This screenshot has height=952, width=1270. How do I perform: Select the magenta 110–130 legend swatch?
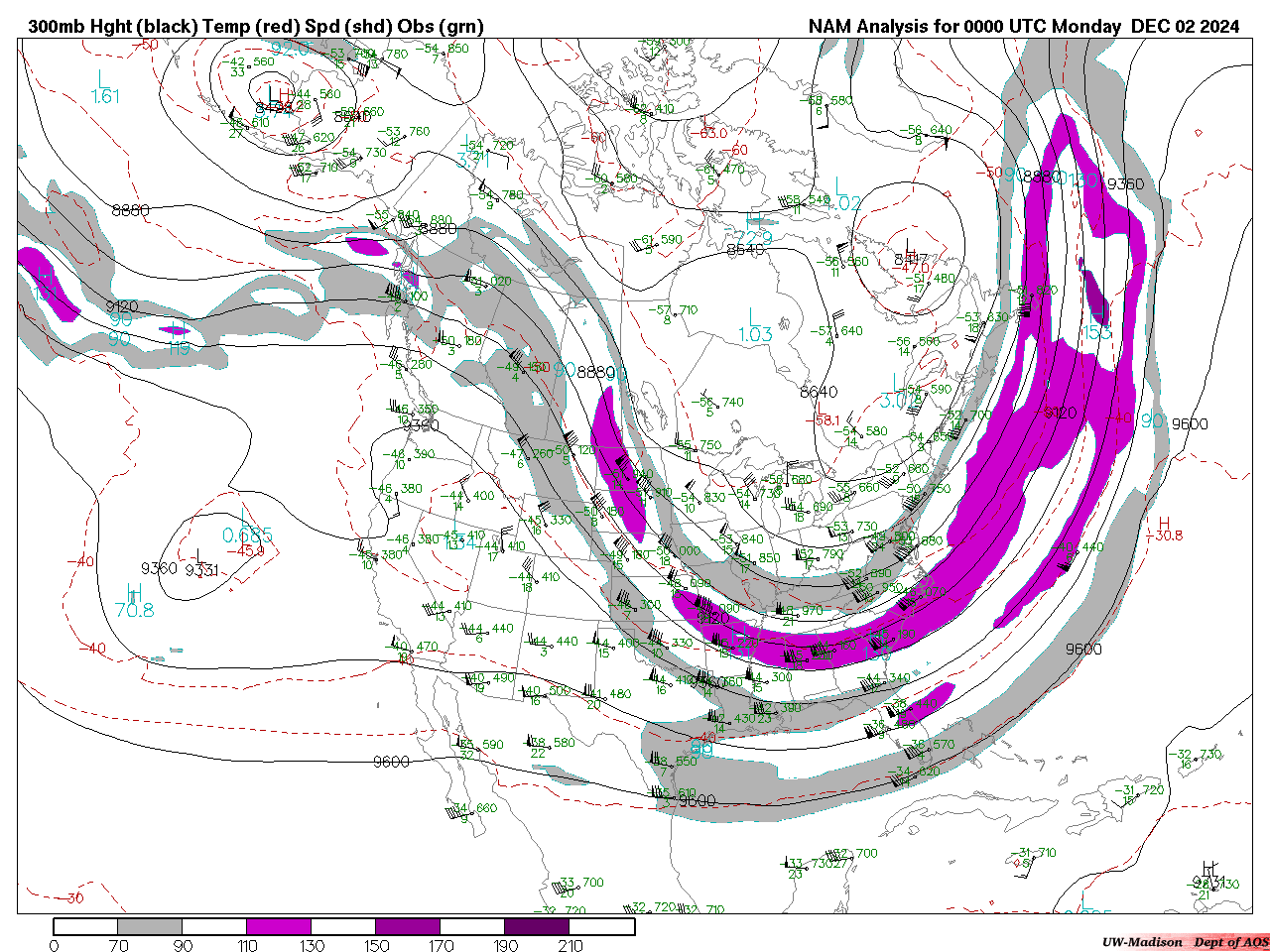click(x=279, y=927)
